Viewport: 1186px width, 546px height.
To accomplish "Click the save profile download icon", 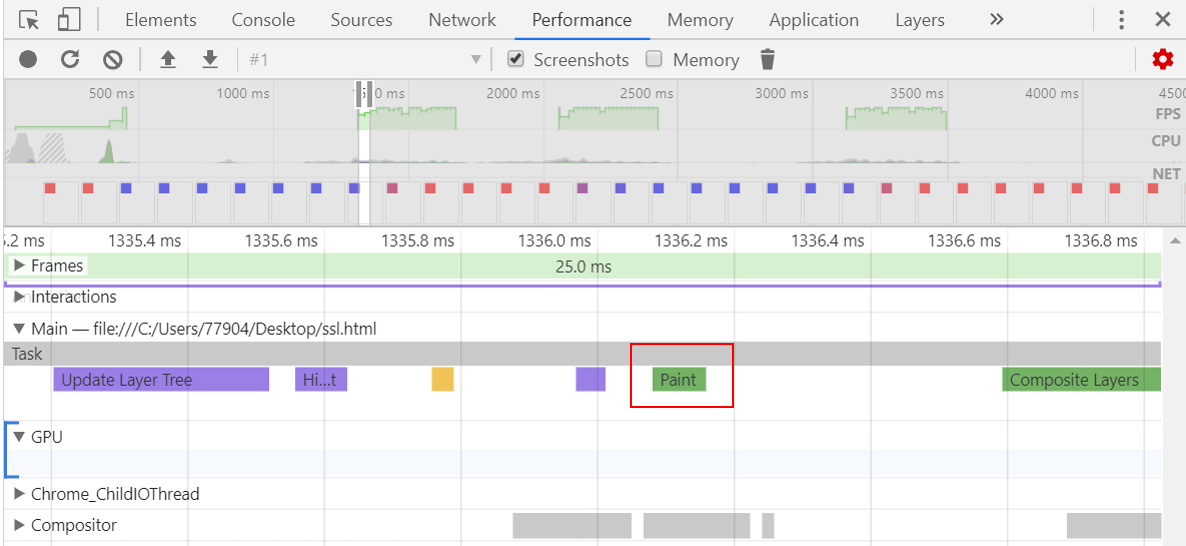I will coord(210,60).
